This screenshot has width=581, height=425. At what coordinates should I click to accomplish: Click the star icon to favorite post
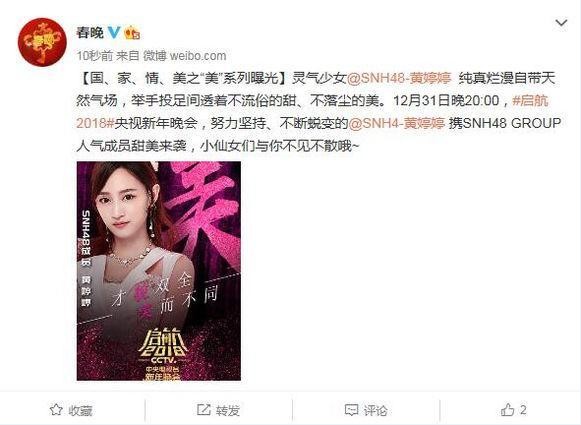click(x=56, y=410)
